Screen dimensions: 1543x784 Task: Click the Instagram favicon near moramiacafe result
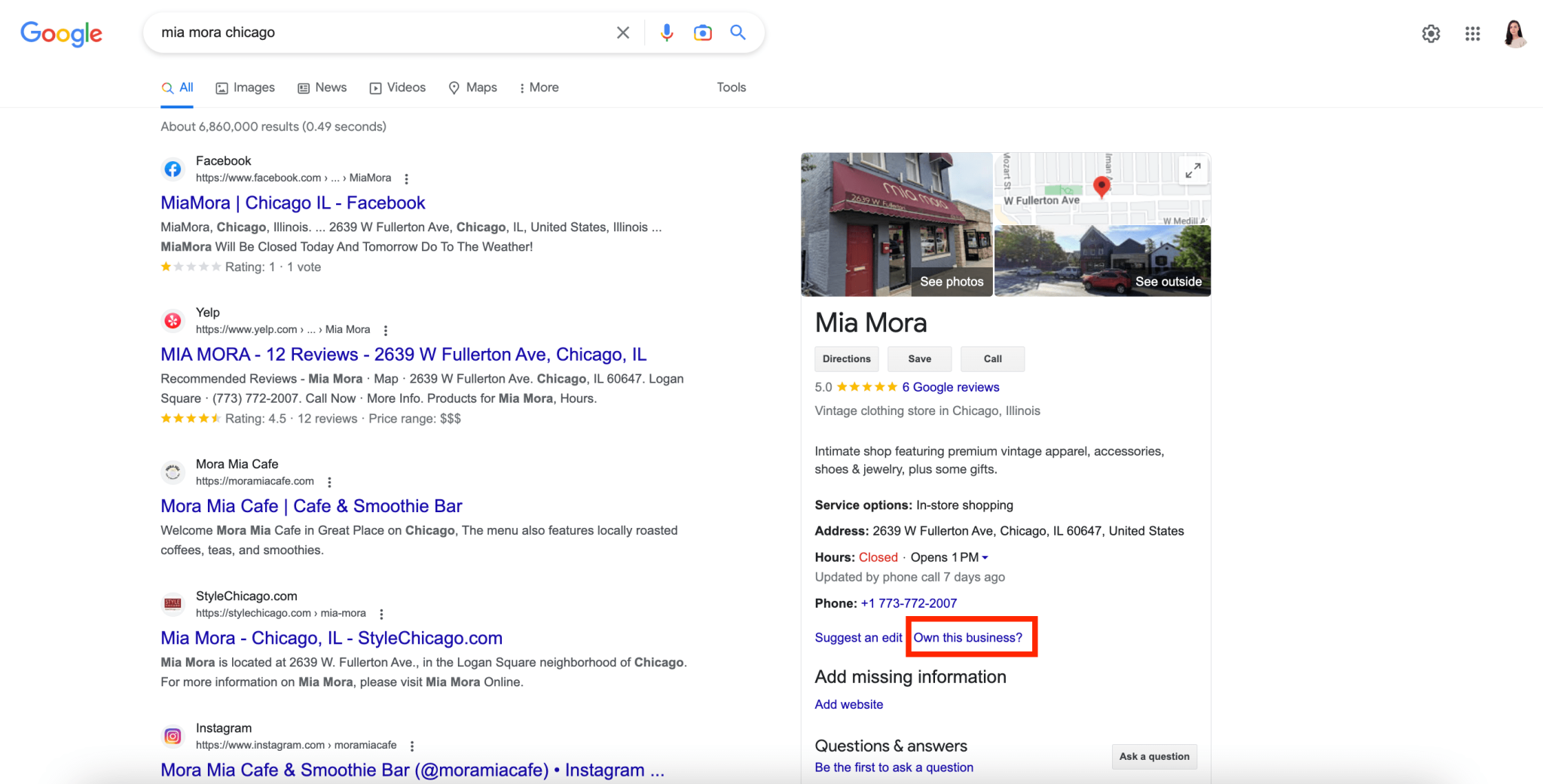173,736
